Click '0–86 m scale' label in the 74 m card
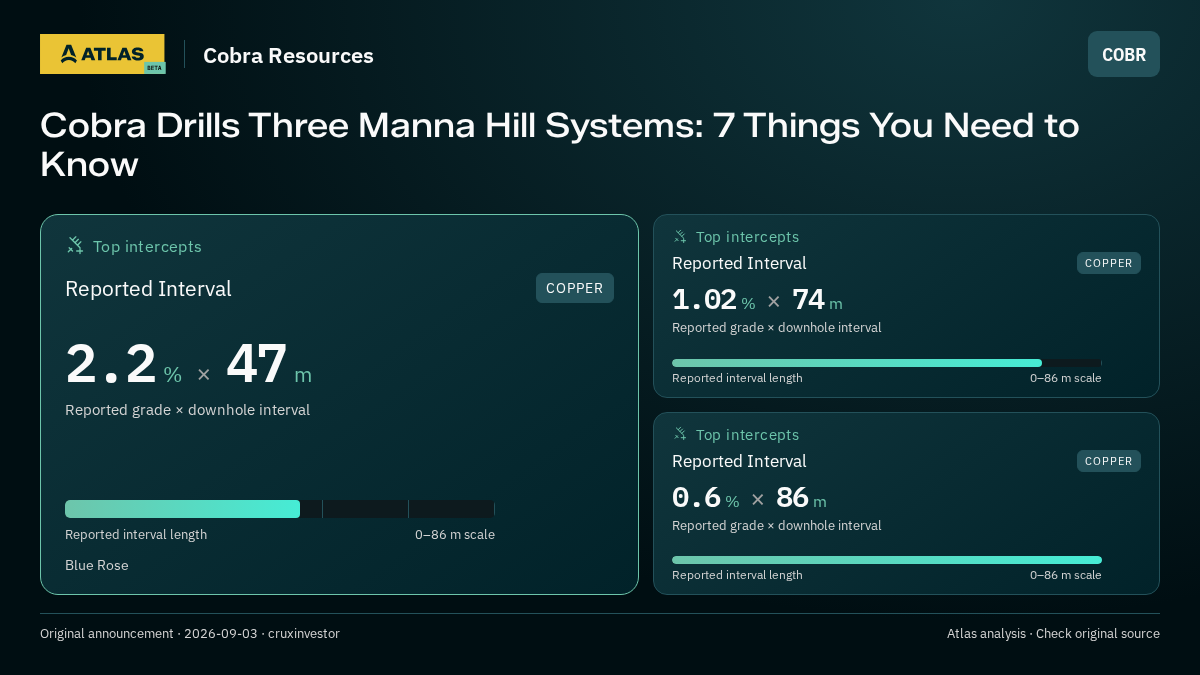Screen dimensions: 1200x675 pyautogui.click(x=1066, y=378)
